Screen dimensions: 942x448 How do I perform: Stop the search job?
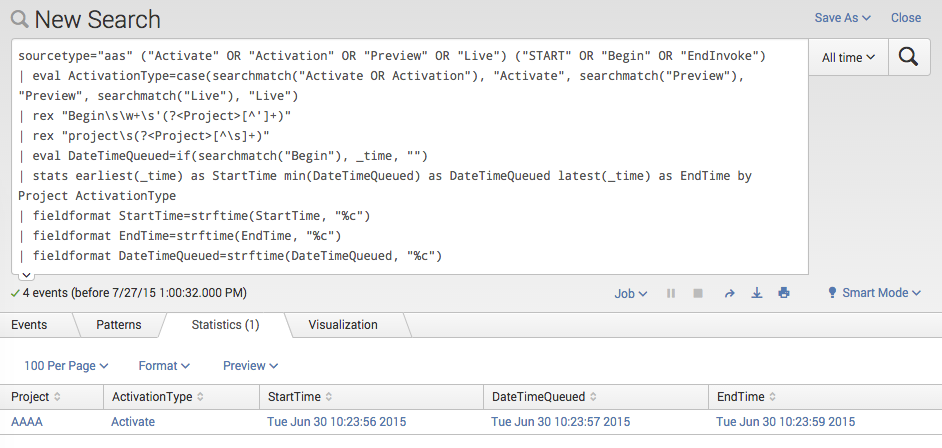(698, 293)
